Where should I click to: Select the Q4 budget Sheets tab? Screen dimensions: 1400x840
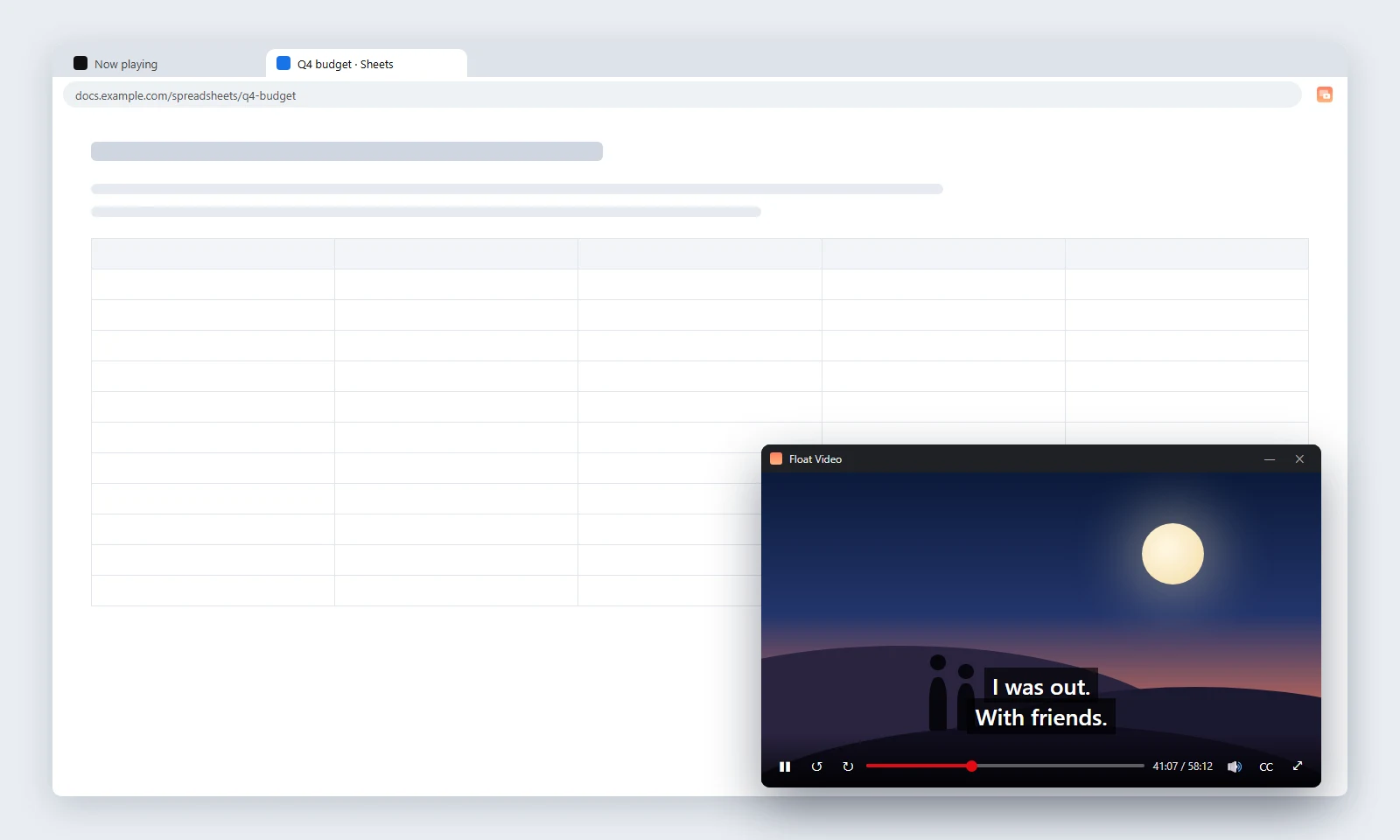(x=366, y=64)
